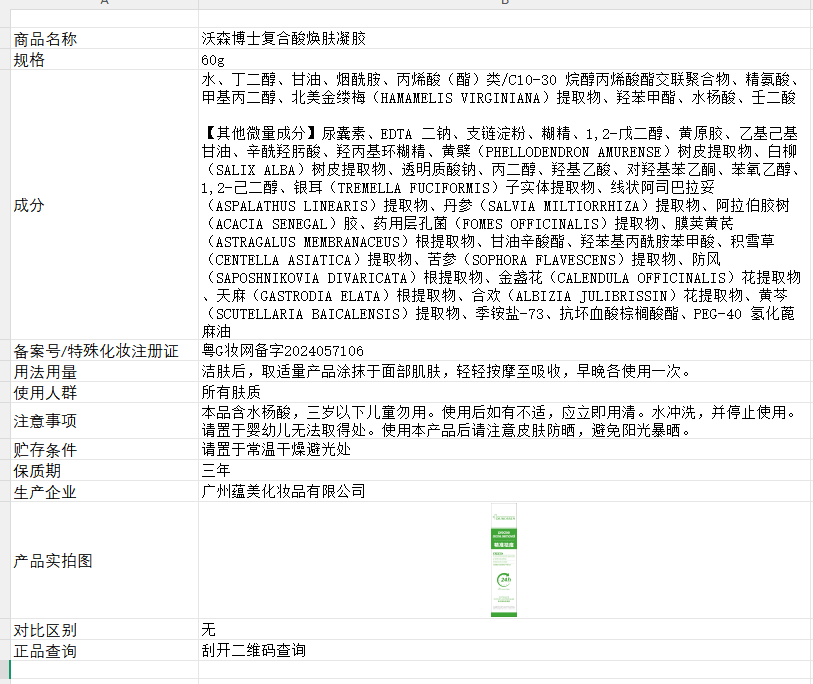Select the 对比区别 label cell
Screen dimensions: 813x684
click(104, 630)
